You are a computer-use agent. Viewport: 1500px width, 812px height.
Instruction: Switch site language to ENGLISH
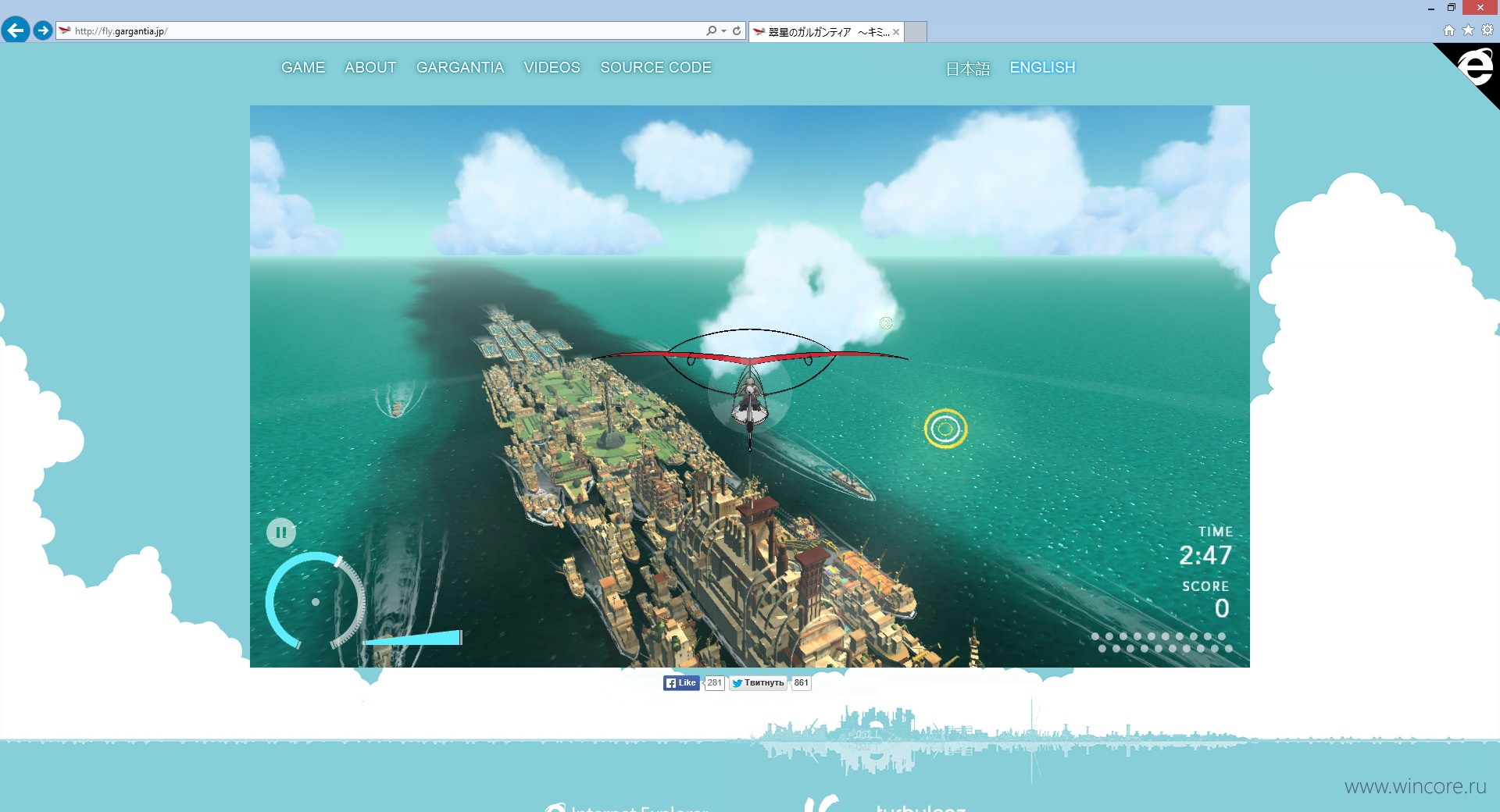pos(1042,68)
